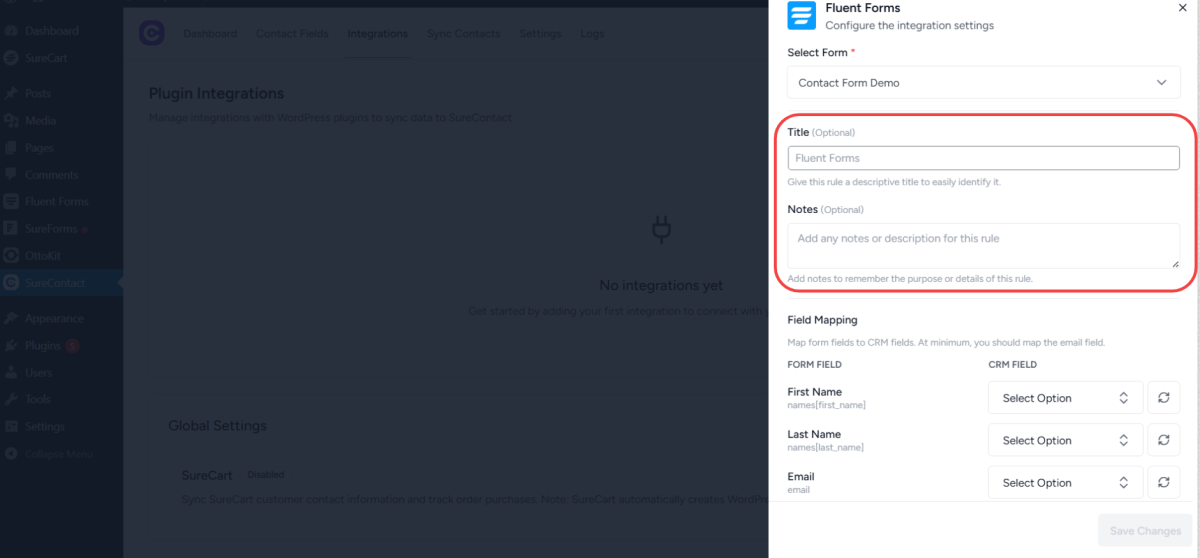The height and width of the screenshot is (558, 1200).
Task: Switch to the Sync Contacts tab
Action: click(463, 34)
